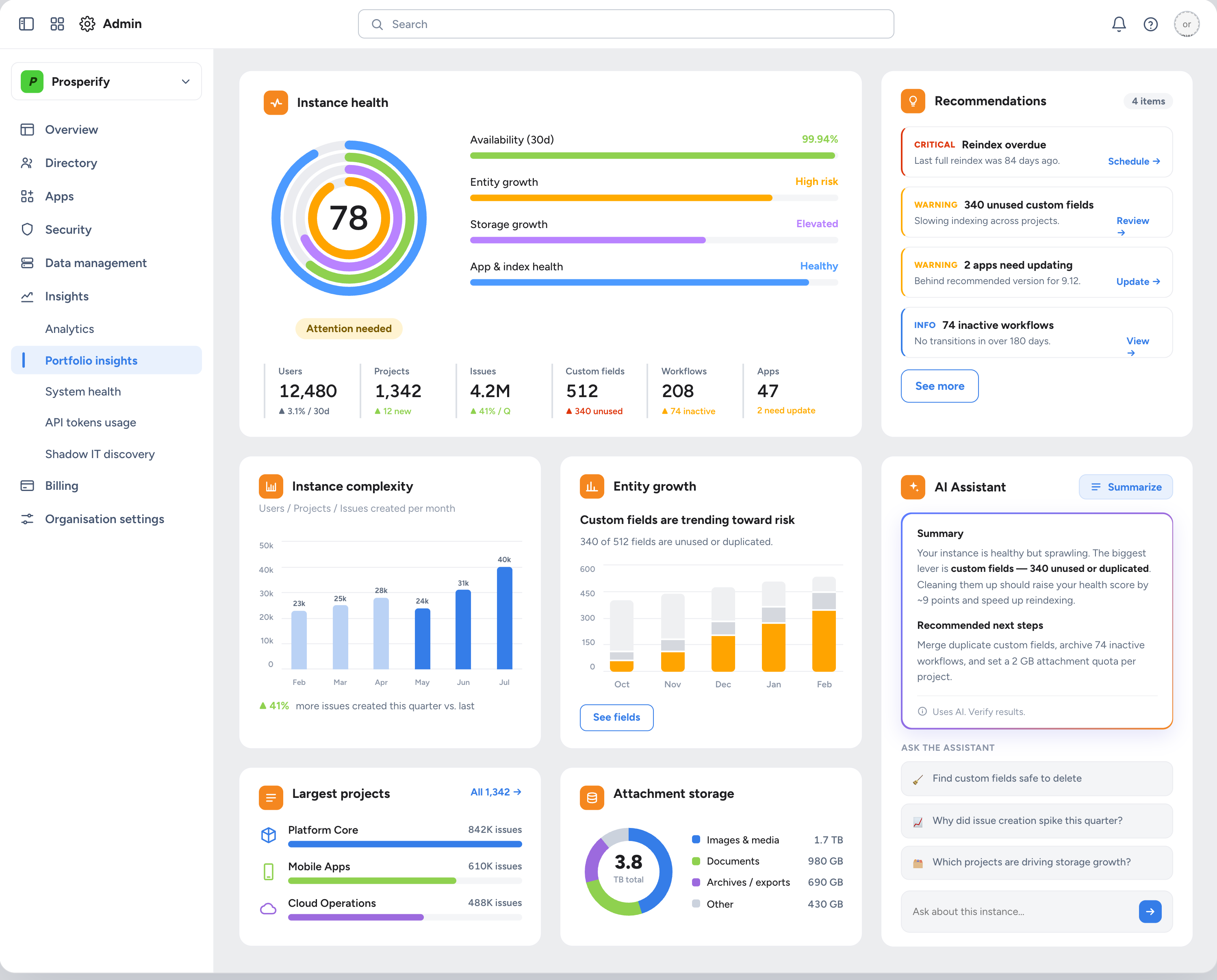Open the help question mark icon
The width and height of the screenshot is (1217, 980).
1150,24
